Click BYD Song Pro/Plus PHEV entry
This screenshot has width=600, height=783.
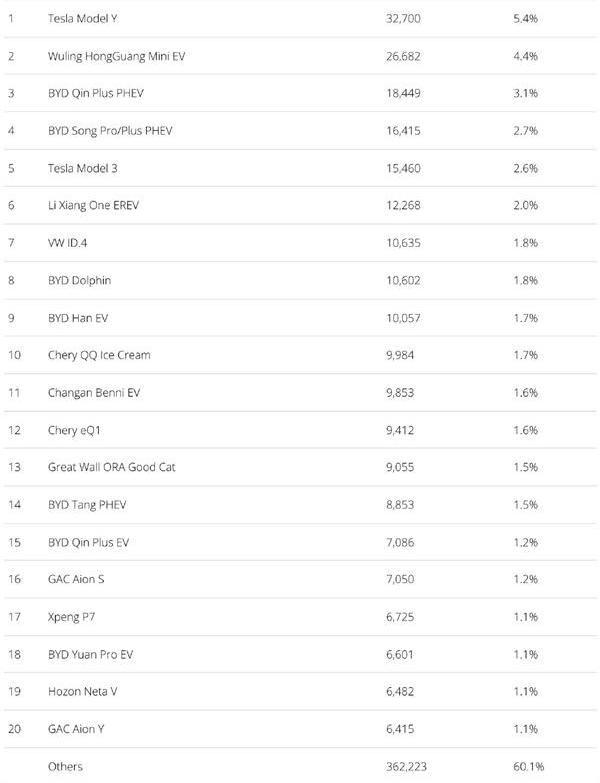tap(110, 131)
